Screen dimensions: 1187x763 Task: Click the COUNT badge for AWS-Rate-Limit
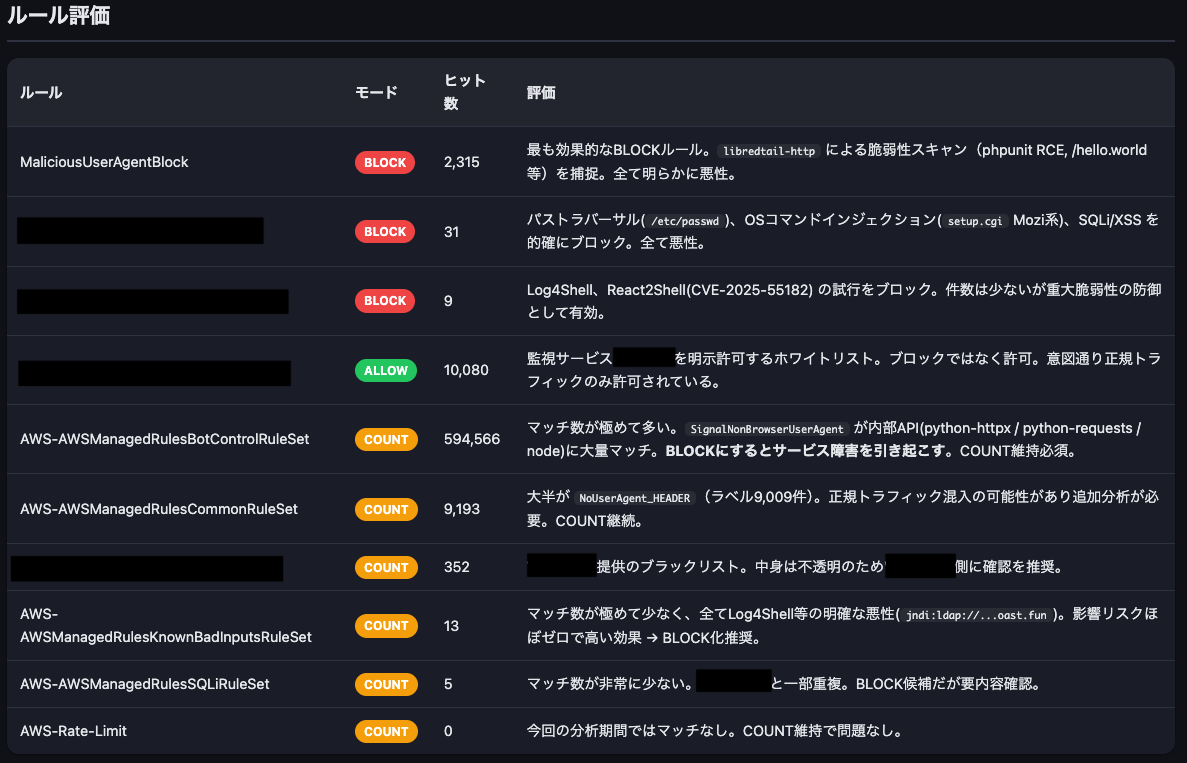386,731
